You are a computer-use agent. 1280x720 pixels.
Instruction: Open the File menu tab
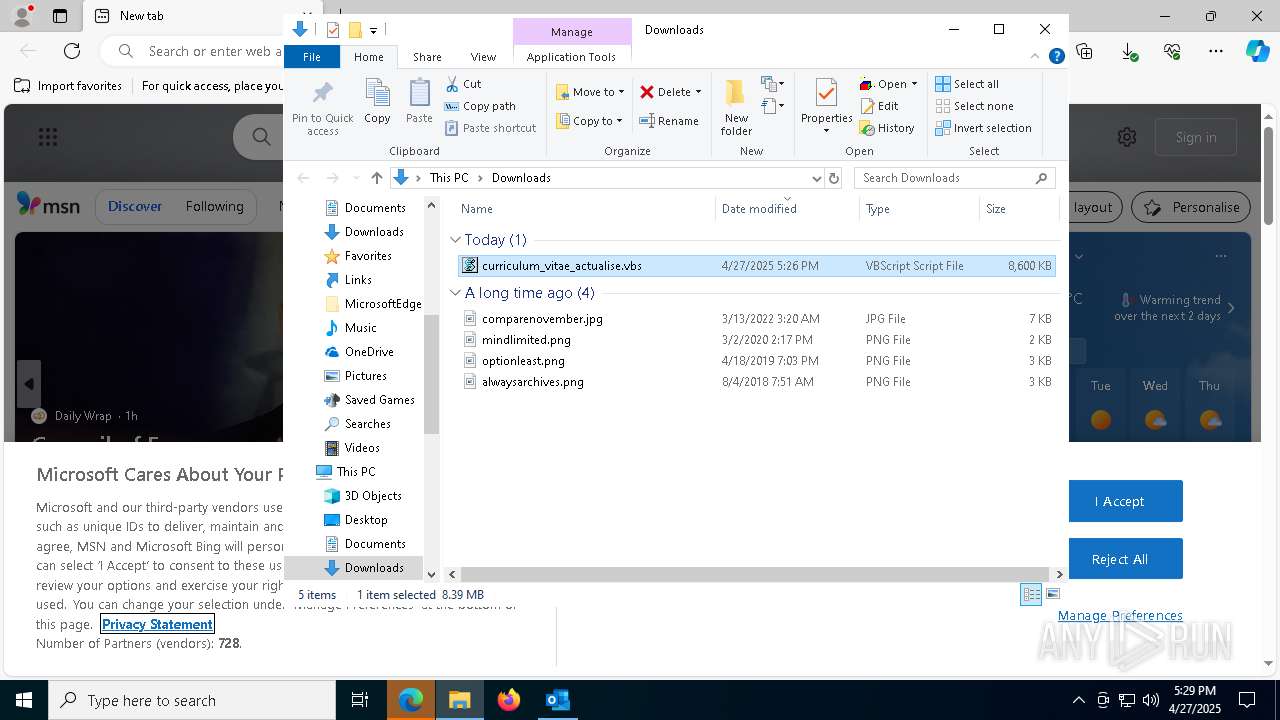tap(312, 57)
